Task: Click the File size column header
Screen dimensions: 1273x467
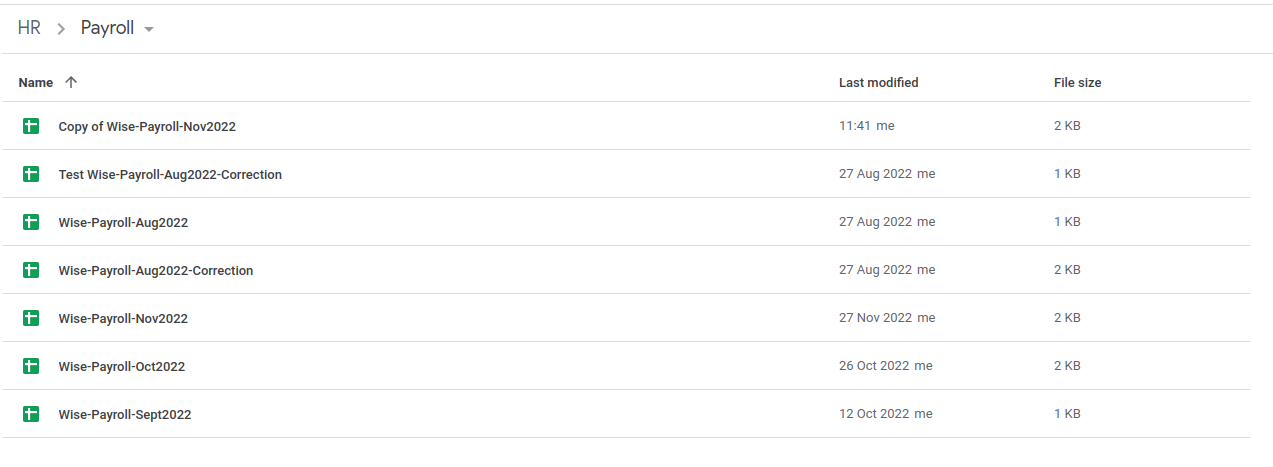Action: pyautogui.click(x=1077, y=83)
